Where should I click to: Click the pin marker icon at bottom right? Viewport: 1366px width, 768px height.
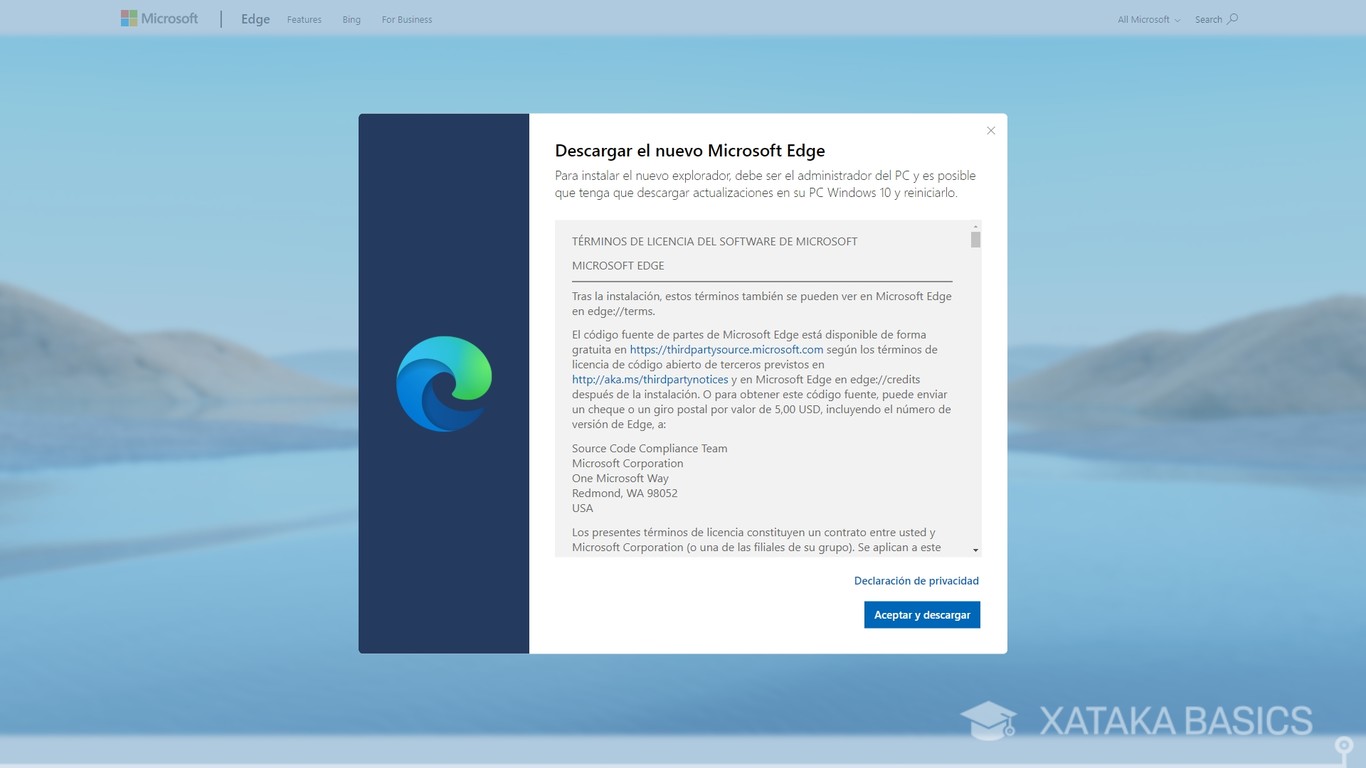pos(1344,745)
